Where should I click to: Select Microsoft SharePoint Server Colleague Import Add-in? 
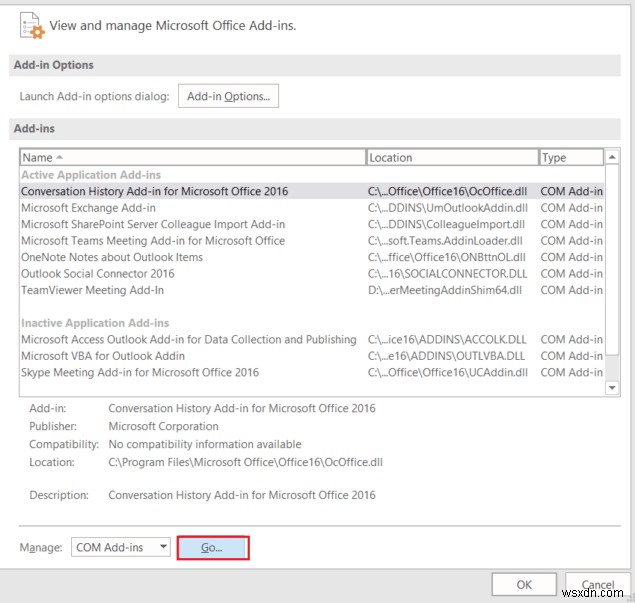[x=312, y=224]
